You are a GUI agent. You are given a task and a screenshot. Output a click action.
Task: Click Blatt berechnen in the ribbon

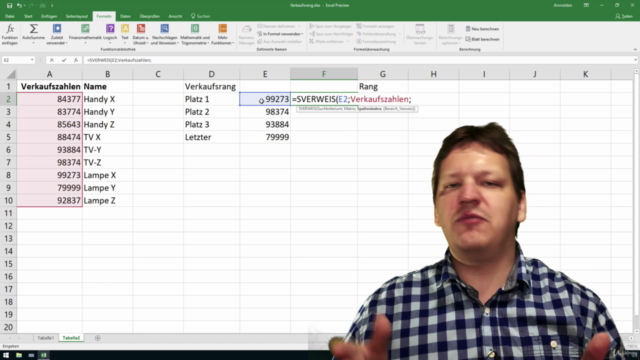point(482,39)
